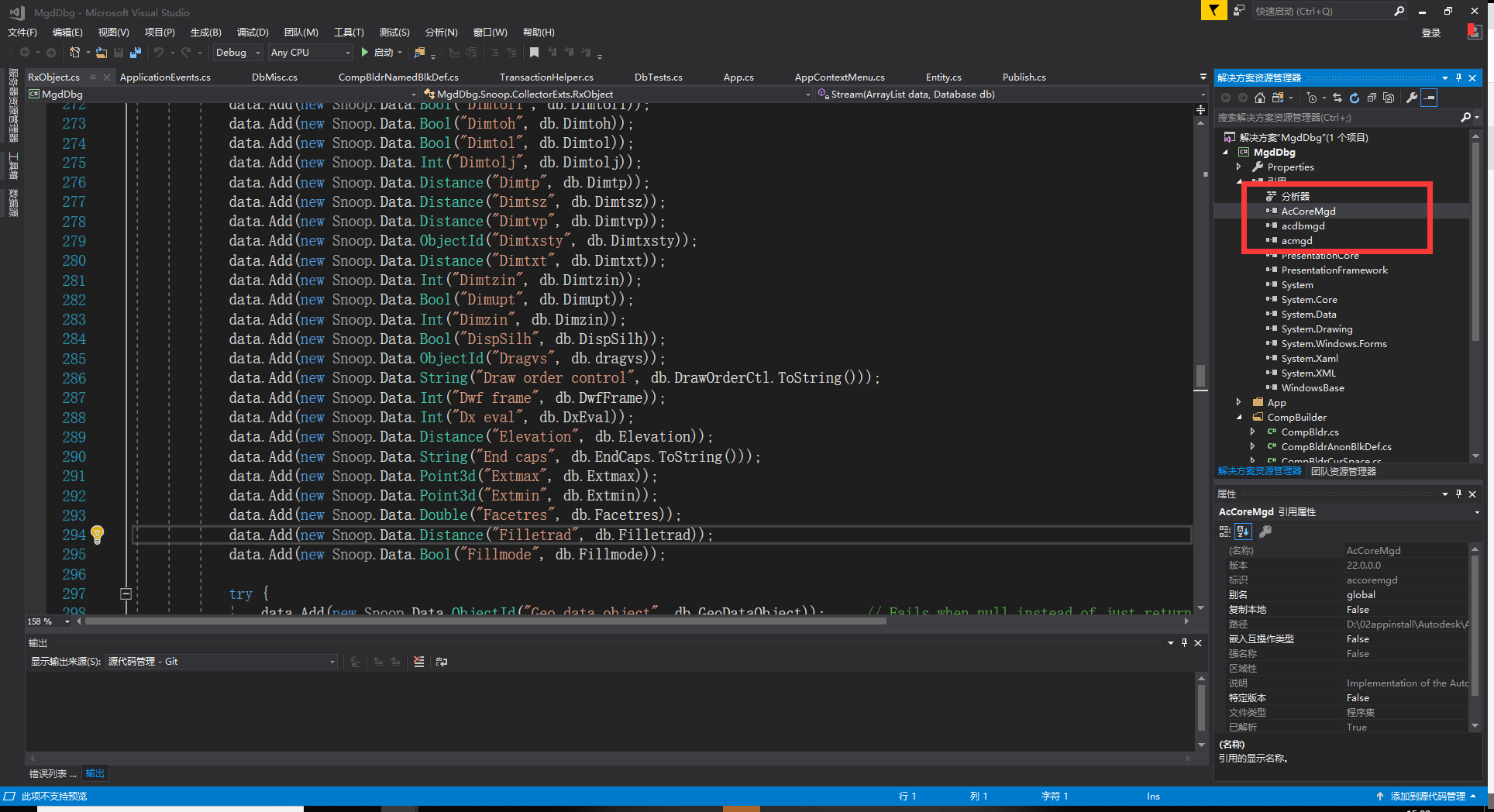Click the Refresh icon in Solution Explorer
The width and height of the screenshot is (1494, 812).
point(1355,98)
